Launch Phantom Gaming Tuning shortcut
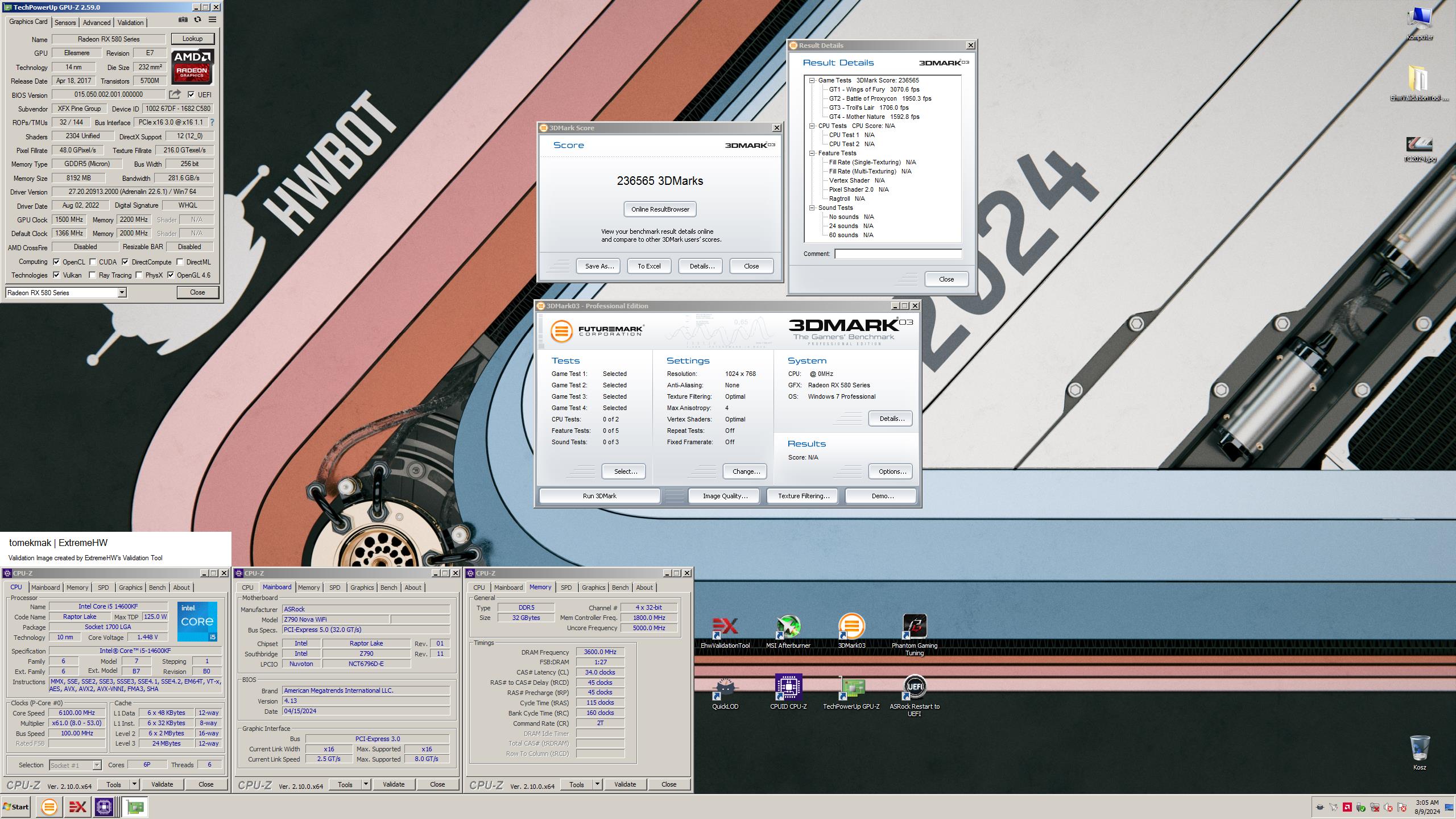Screen dimensions: 1456x819 pyautogui.click(x=915, y=635)
